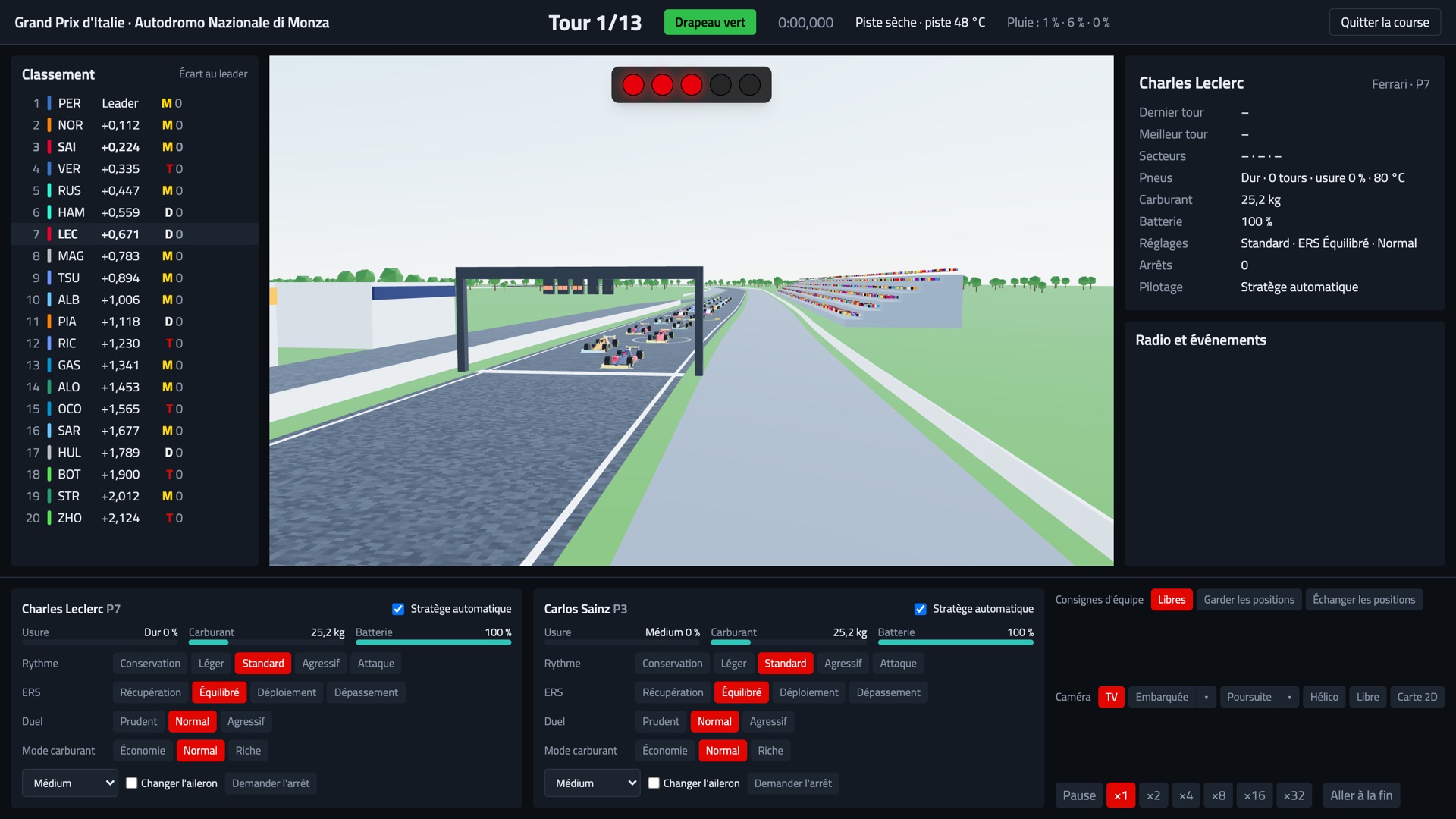Viewport: 1456px width, 819px height.
Task: Open Leclerc's tyre compound dropdown
Action: (x=70, y=783)
